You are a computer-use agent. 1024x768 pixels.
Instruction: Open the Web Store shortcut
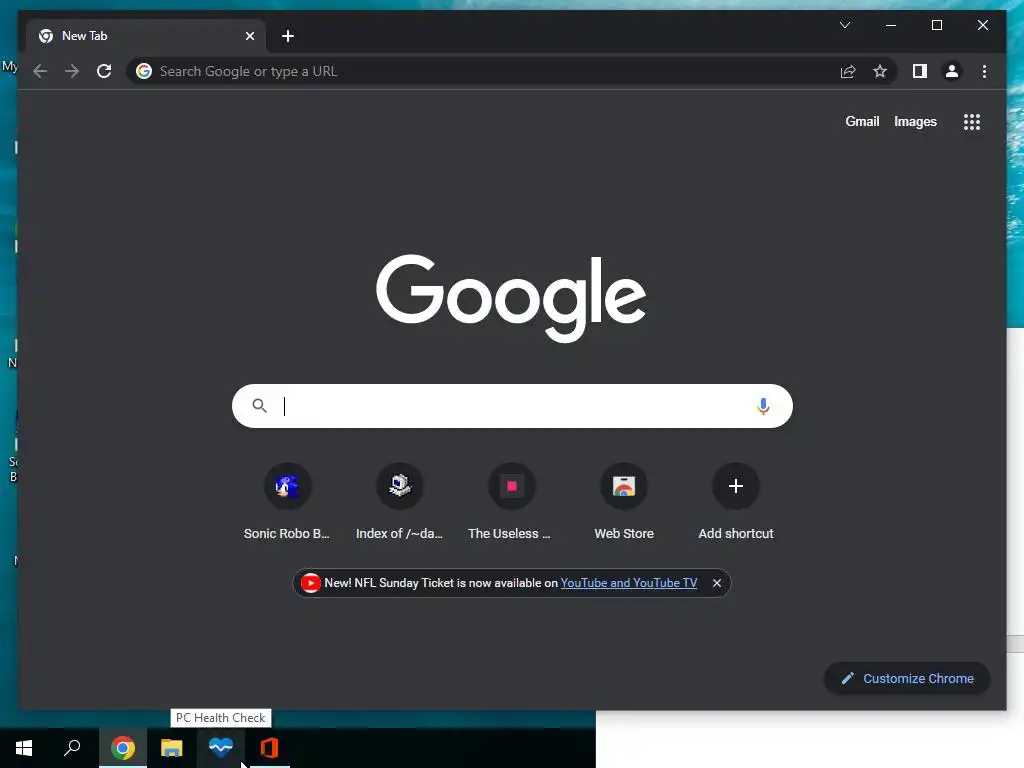pos(624,502)
